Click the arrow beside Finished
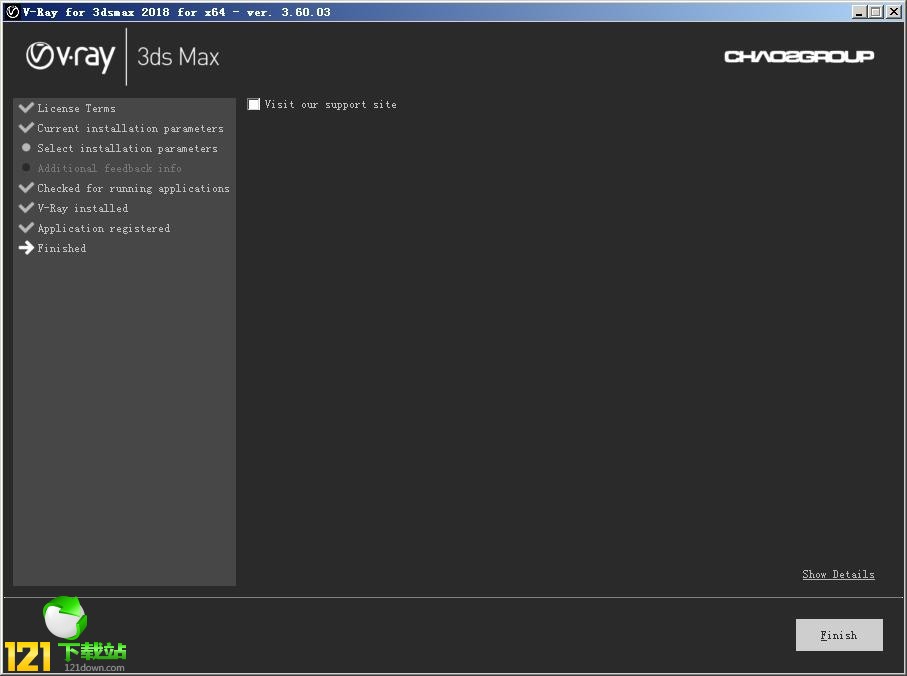 pyautogui.click(x=26, y=248)
